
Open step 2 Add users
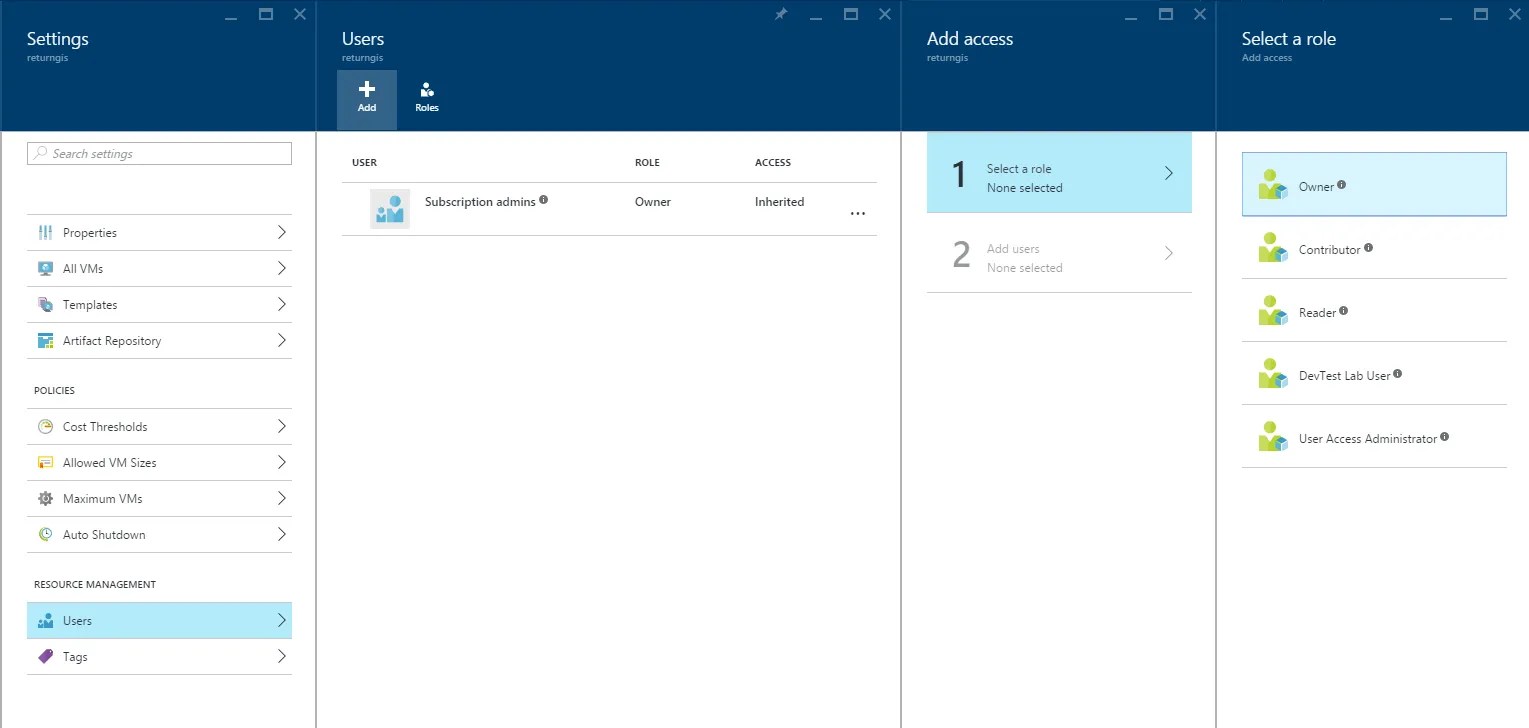1059,253
